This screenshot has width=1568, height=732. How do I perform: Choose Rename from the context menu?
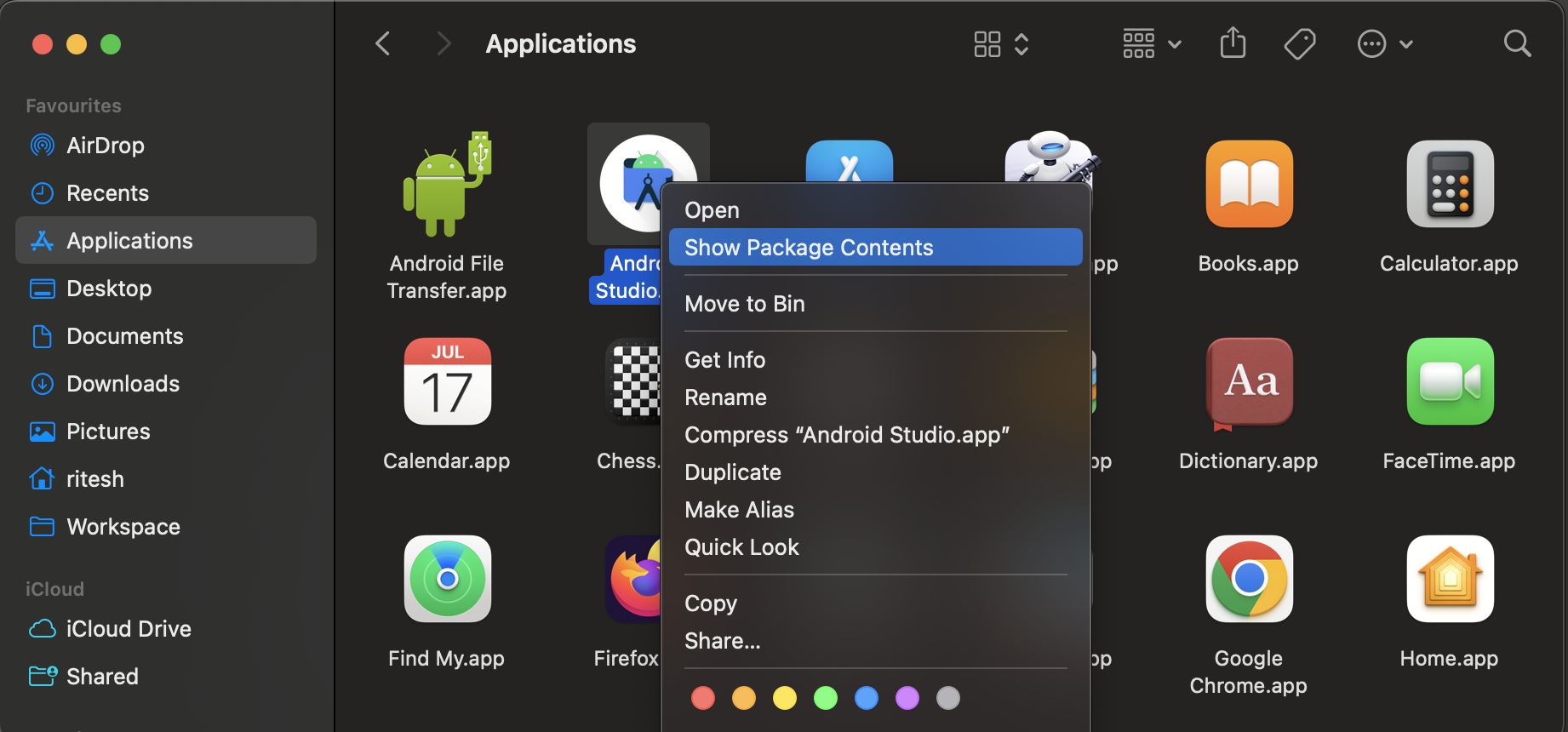click(876, 397)
